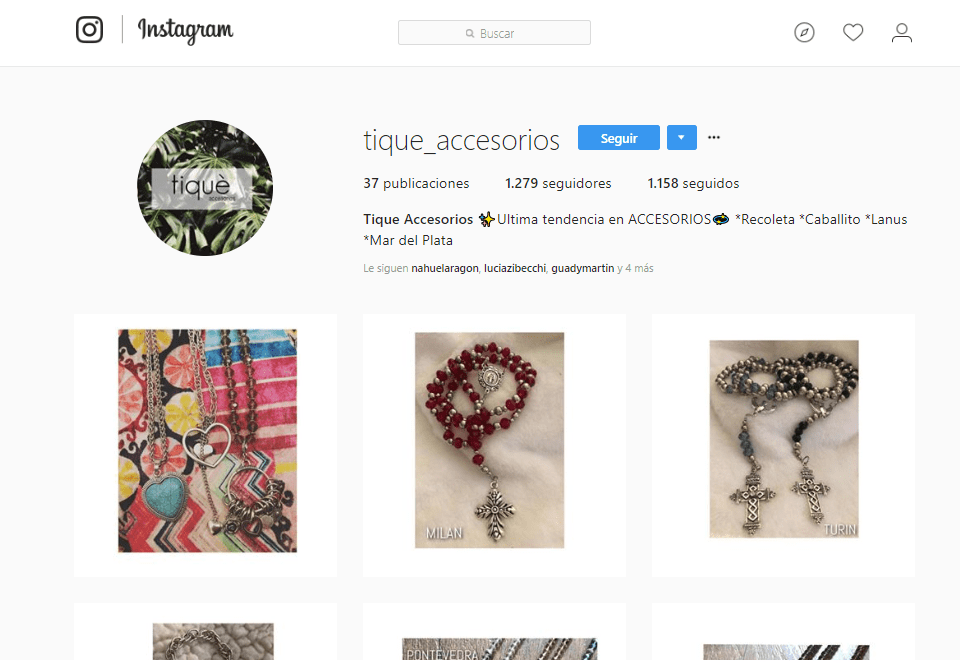Viewport: 960px width, 663px height.
Task: Click the Instagram wordmark logo
Action: pos(186,30)
